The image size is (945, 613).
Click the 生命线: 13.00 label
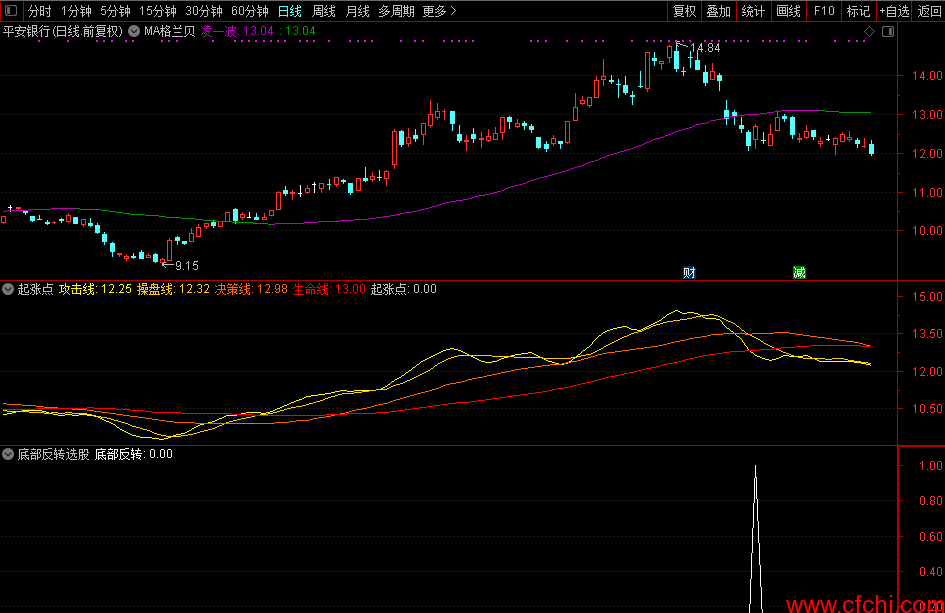point(329,289)
